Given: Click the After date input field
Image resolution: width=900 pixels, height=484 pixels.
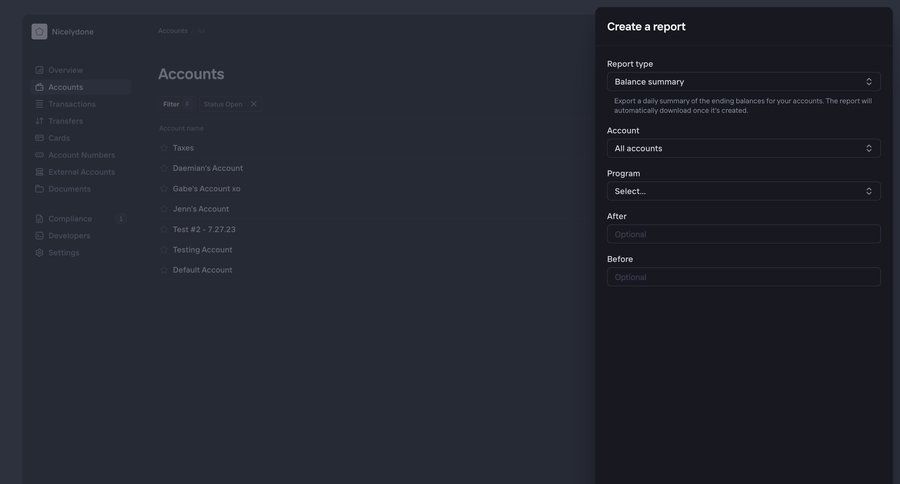Looking at the screenshot, I should [x=743, y=234].
